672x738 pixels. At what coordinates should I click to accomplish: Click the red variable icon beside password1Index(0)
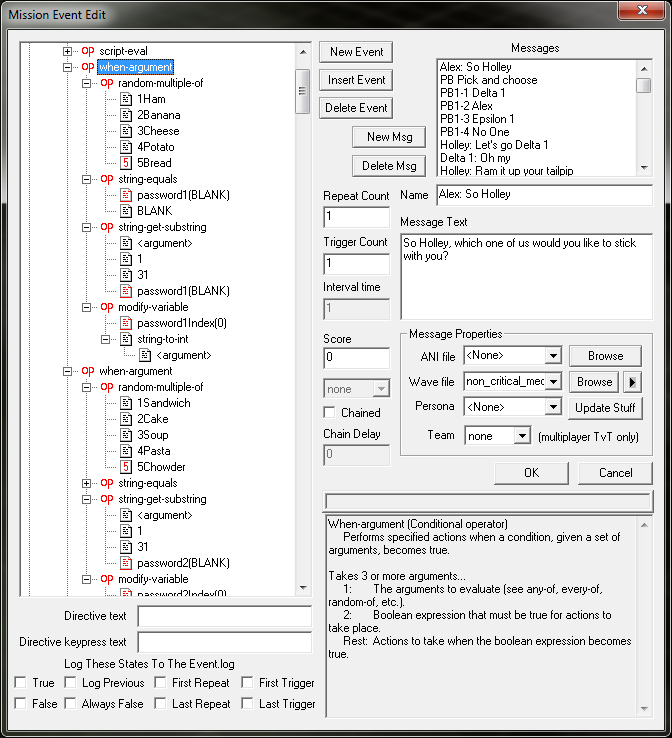(126, 323)
